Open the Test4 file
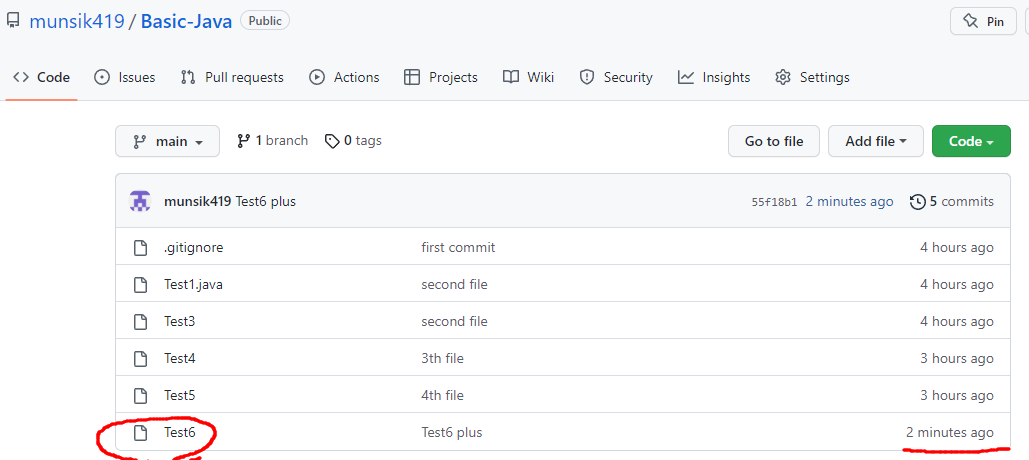Viewport: 1029px width, 460px height. coord(180,358)
